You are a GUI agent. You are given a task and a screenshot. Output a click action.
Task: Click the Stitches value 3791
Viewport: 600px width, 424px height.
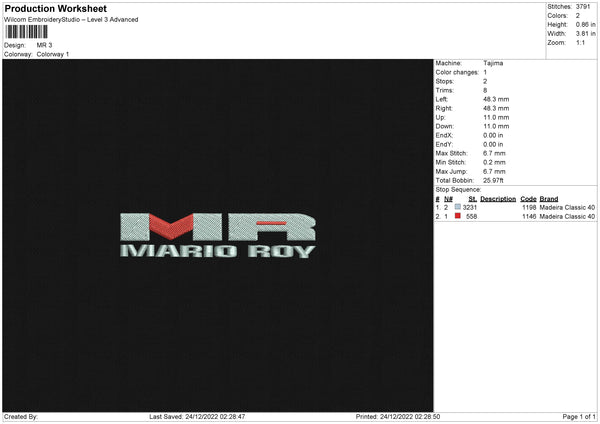583,7
